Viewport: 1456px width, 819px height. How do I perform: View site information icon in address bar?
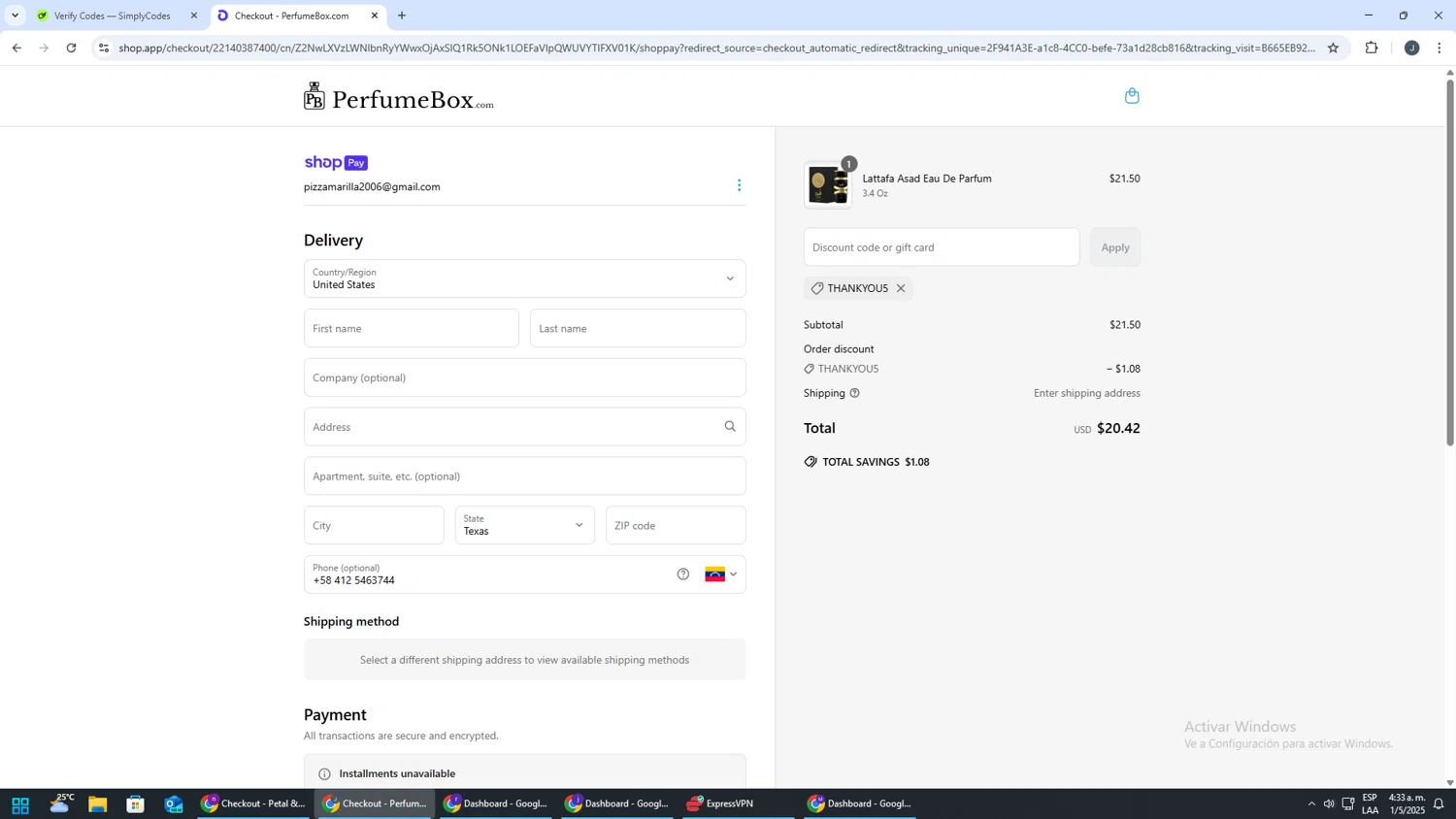pyautogui.click(x=104, y=48)
